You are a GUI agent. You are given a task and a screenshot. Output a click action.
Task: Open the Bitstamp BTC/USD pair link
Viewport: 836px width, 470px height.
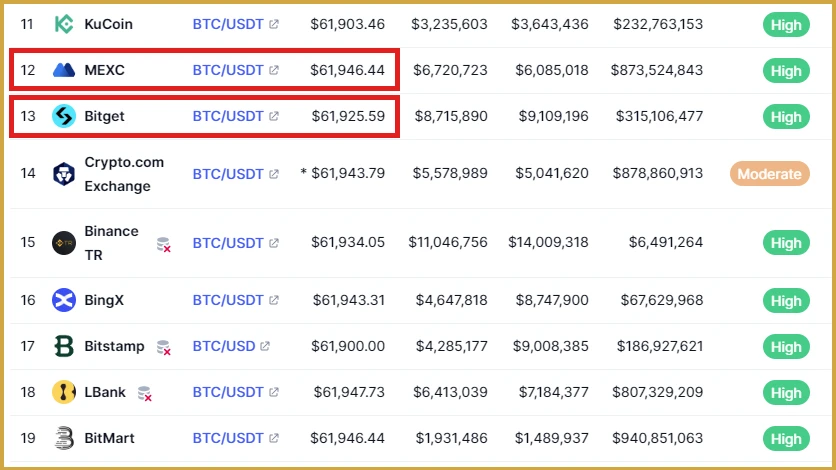point(224,346)
